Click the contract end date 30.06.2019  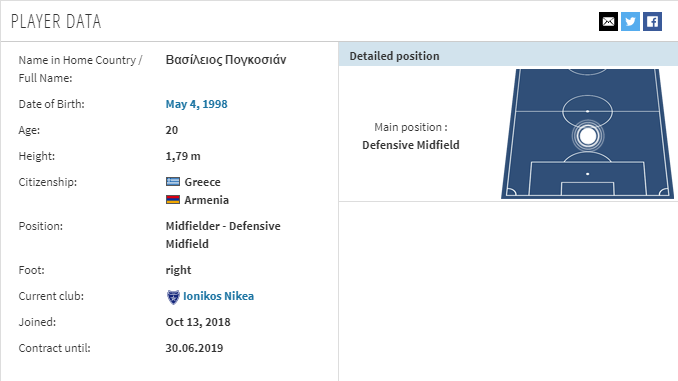point(194,348)
